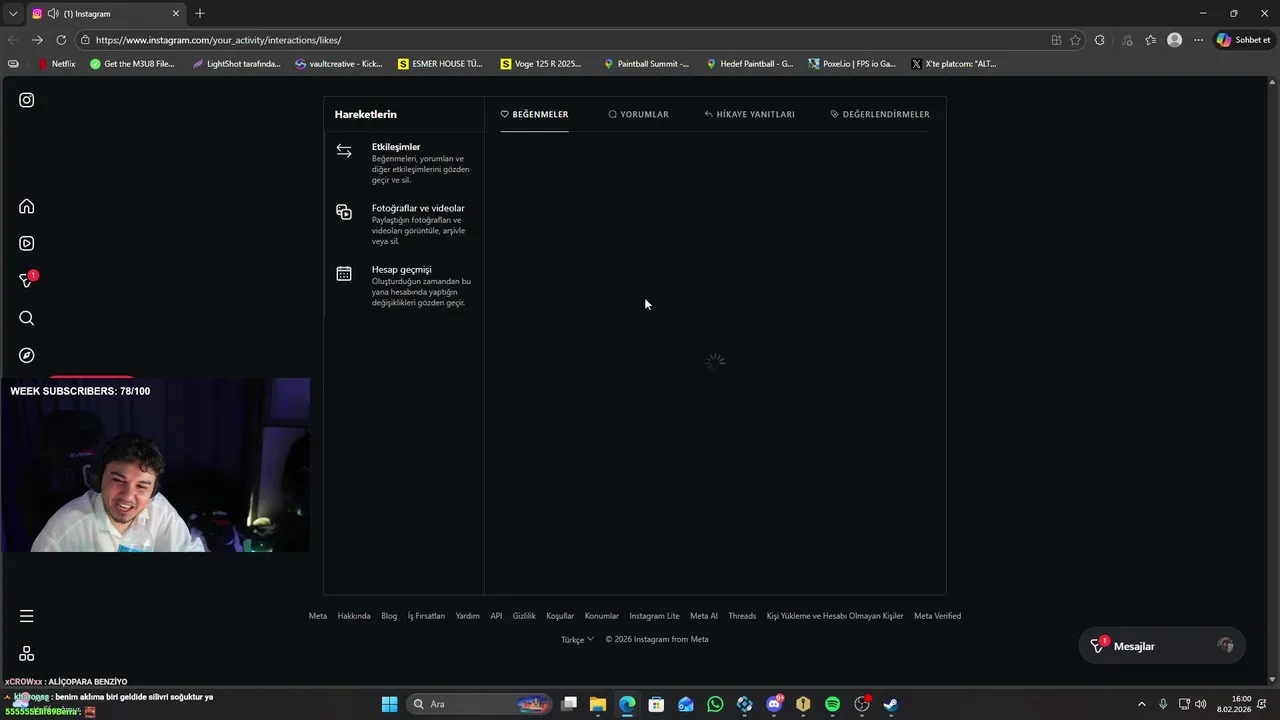The image size is (1280, 720).
Task: Open the Explore compass icon
Action: (x=27, y=355)
